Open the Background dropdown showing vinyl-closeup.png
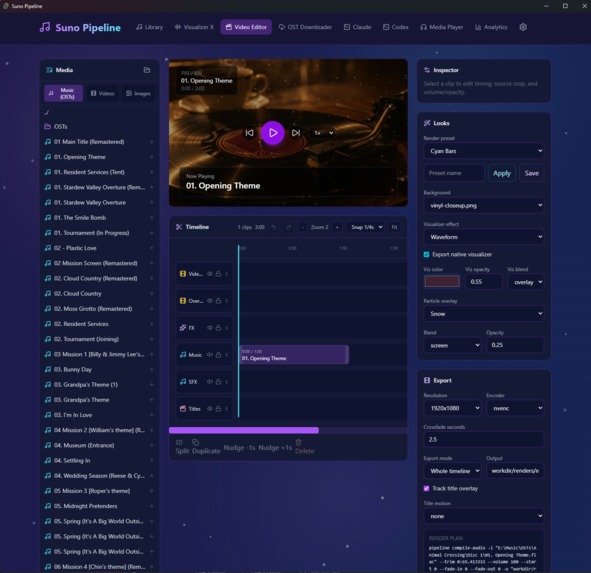The image size is (591, 573). coord(484,205)
